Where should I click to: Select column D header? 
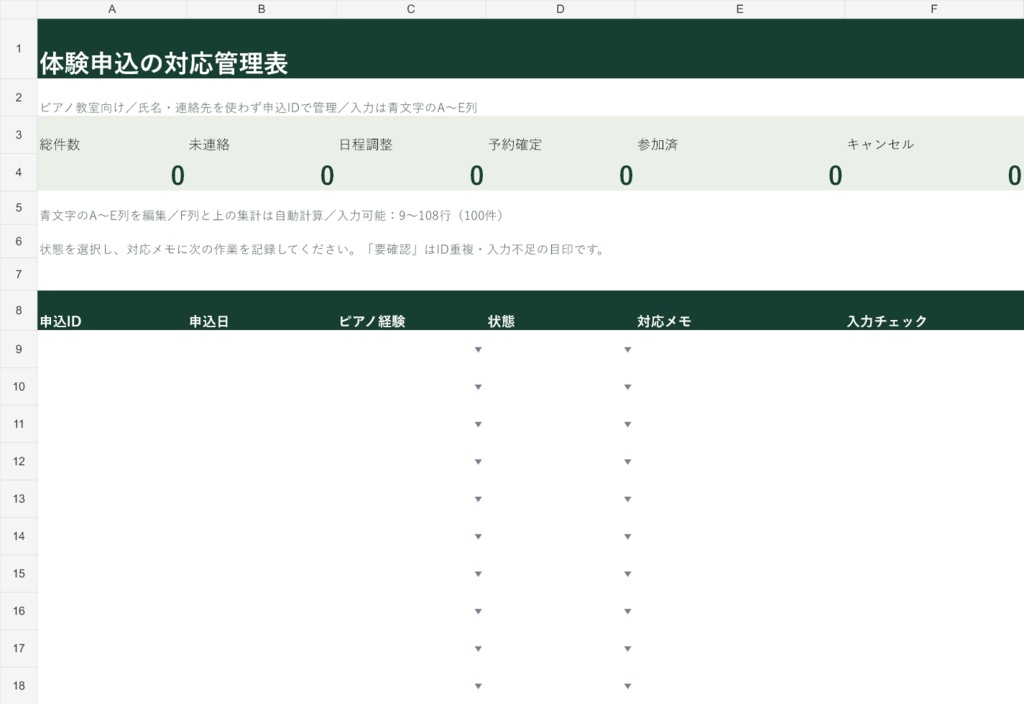(560, 9)
